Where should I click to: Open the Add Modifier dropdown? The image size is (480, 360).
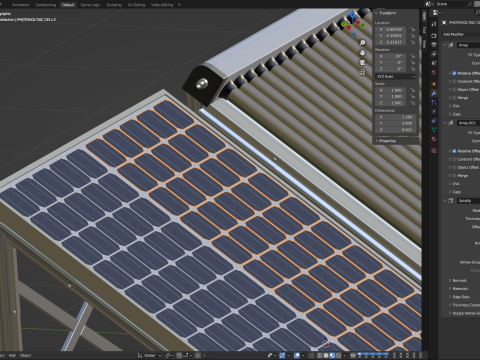[461, 34]
